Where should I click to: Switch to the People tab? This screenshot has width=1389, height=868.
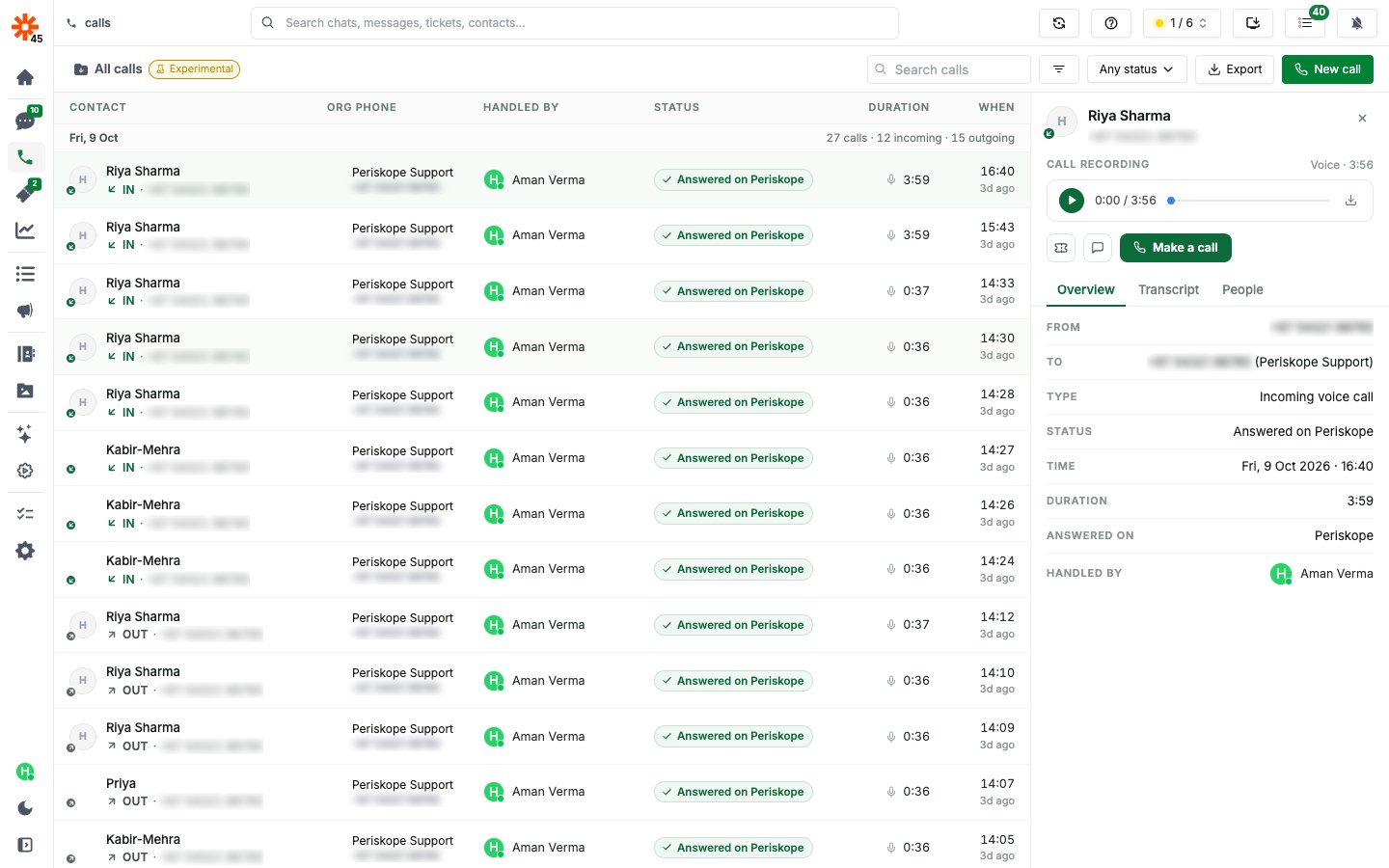point(1242,289)
